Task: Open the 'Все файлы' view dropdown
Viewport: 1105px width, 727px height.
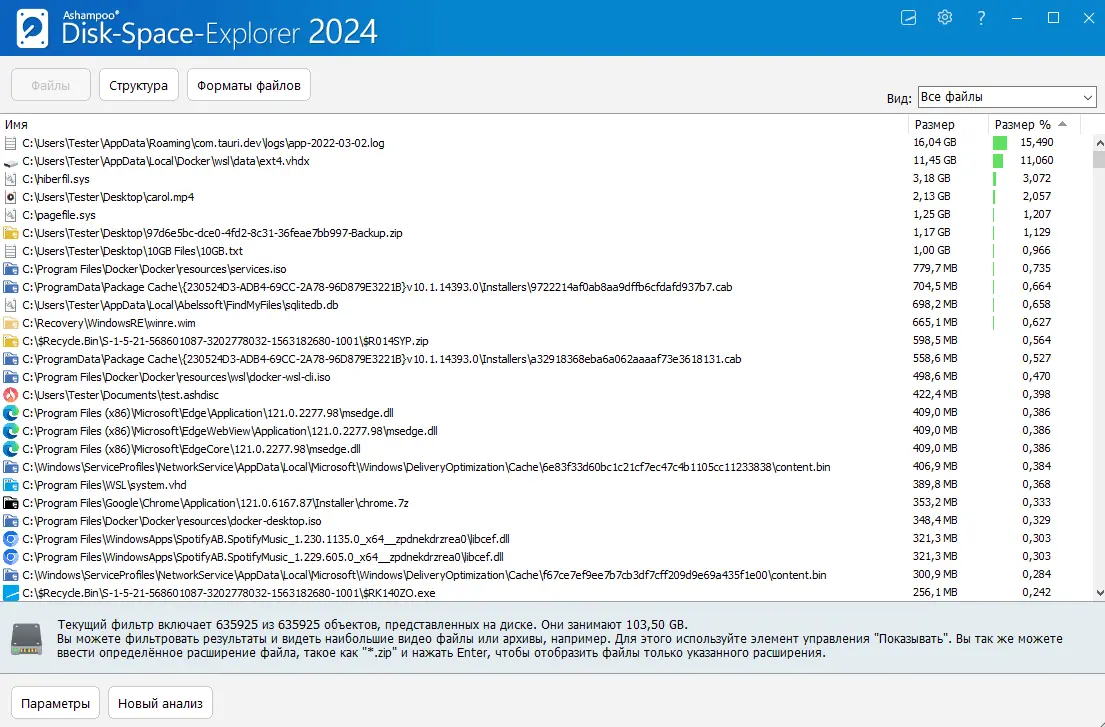Action: click(x=1006, y=97)
